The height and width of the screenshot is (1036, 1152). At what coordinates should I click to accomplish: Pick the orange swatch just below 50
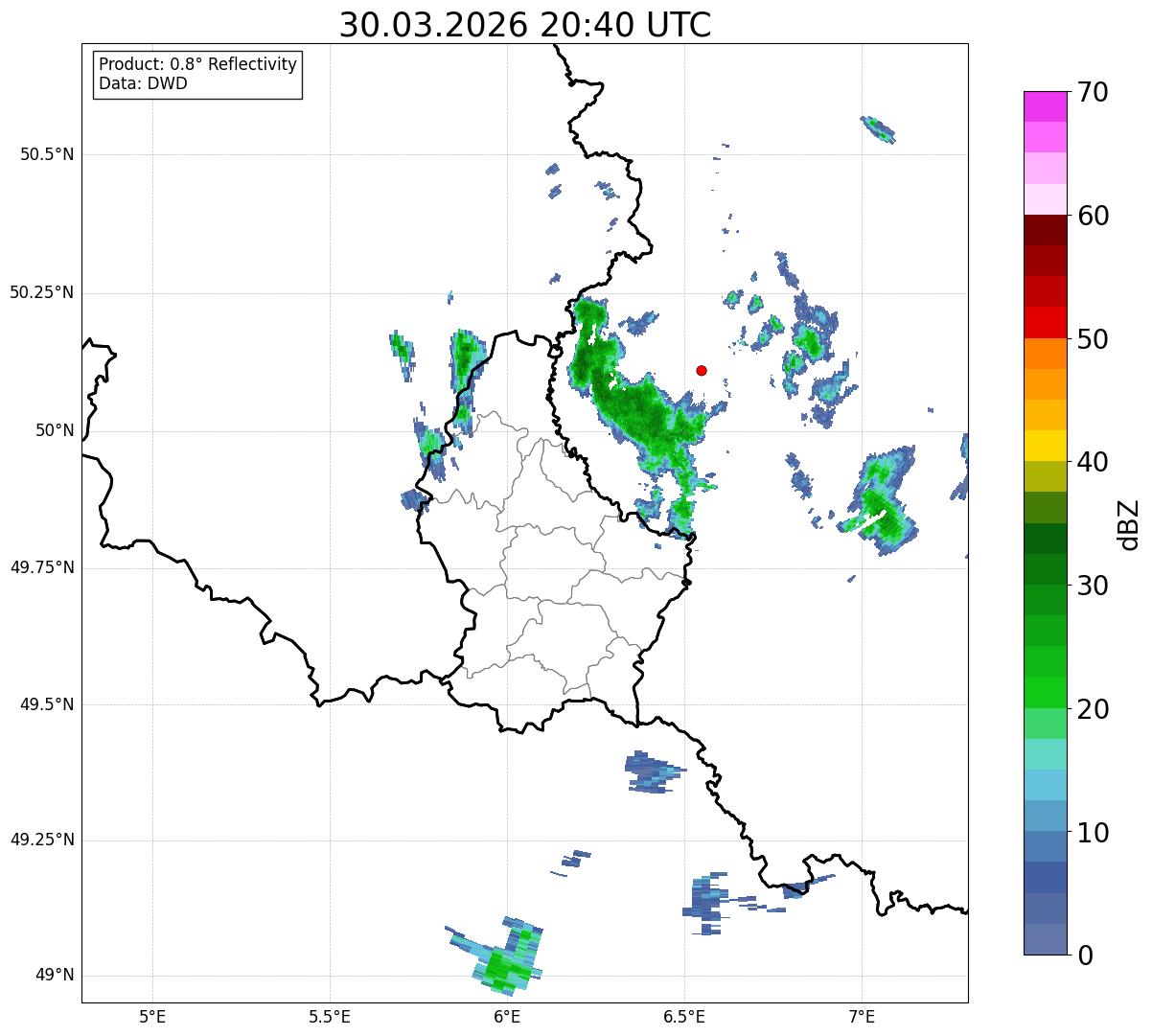1045,354
